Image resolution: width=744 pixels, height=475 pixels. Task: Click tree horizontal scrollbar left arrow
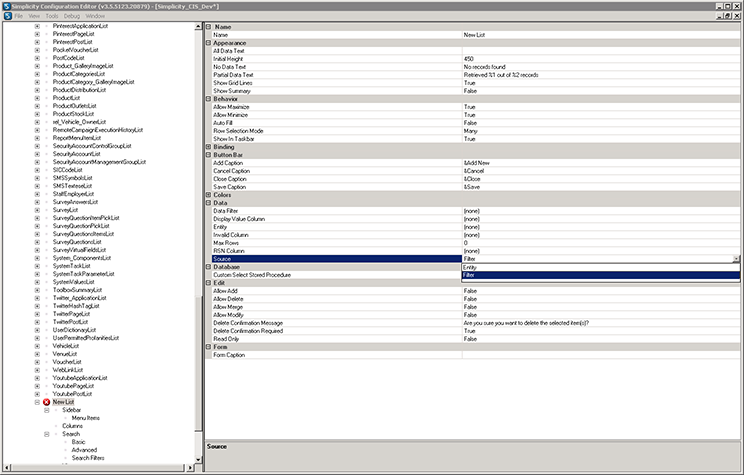point(6,468)
